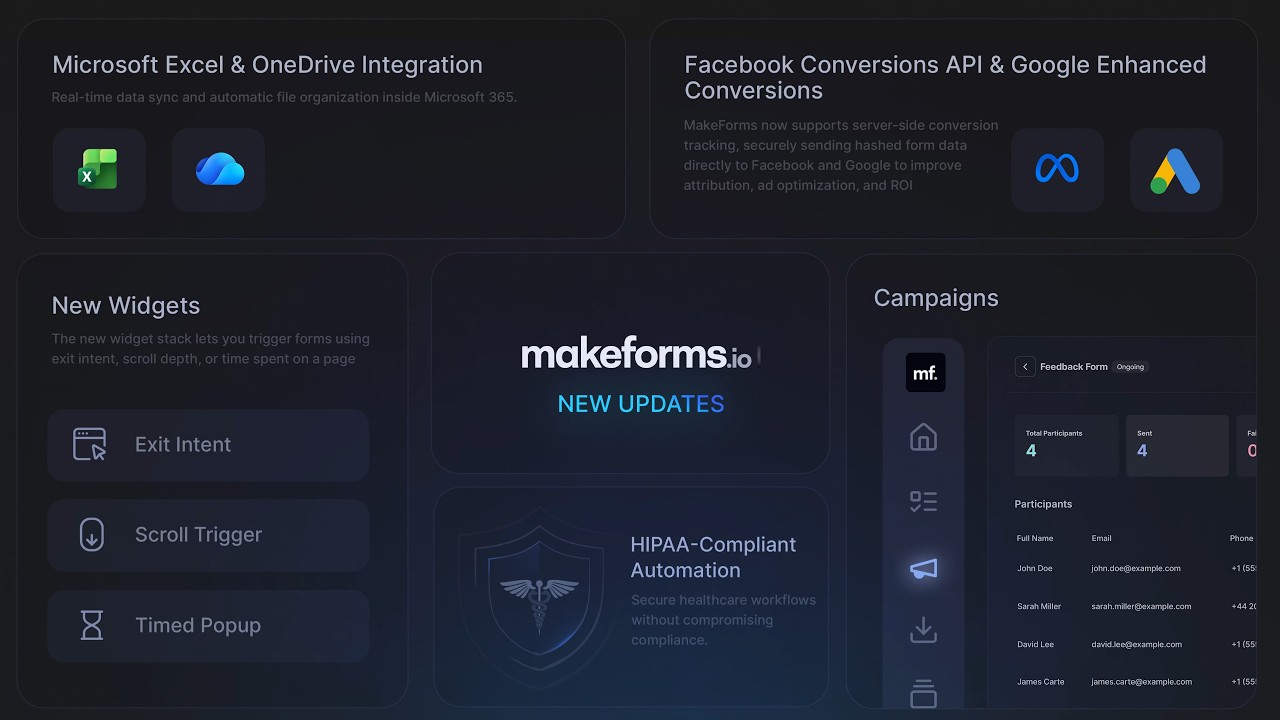Click the +44 20 phone cell

1243,606
